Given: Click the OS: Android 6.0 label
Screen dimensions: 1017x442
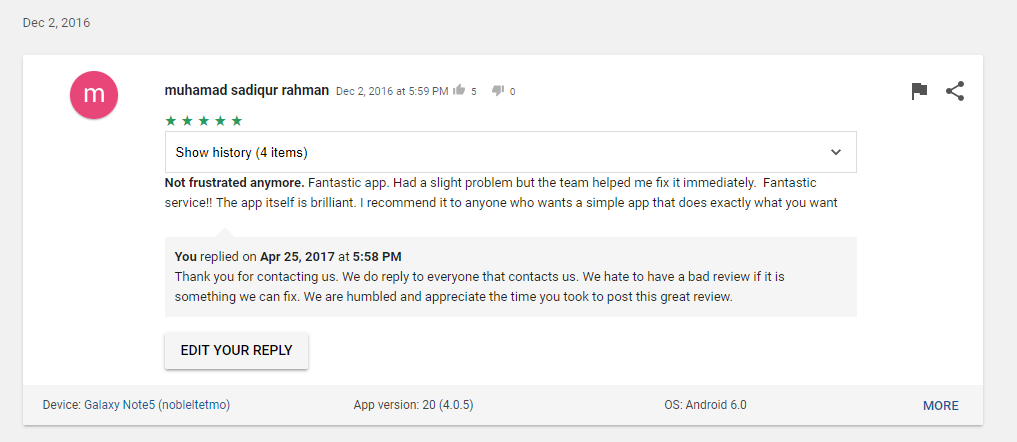Looking at the screenshot, I should (x=705, y=405).
